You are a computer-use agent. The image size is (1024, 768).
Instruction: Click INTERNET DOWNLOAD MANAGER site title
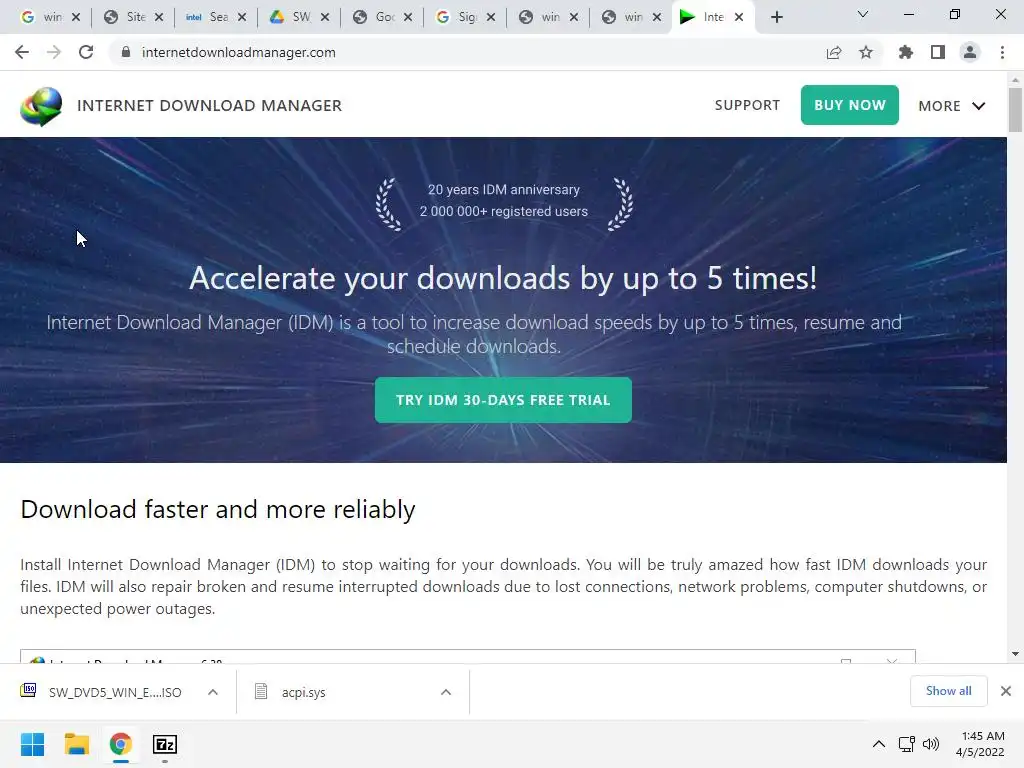(x=210, y=106)
